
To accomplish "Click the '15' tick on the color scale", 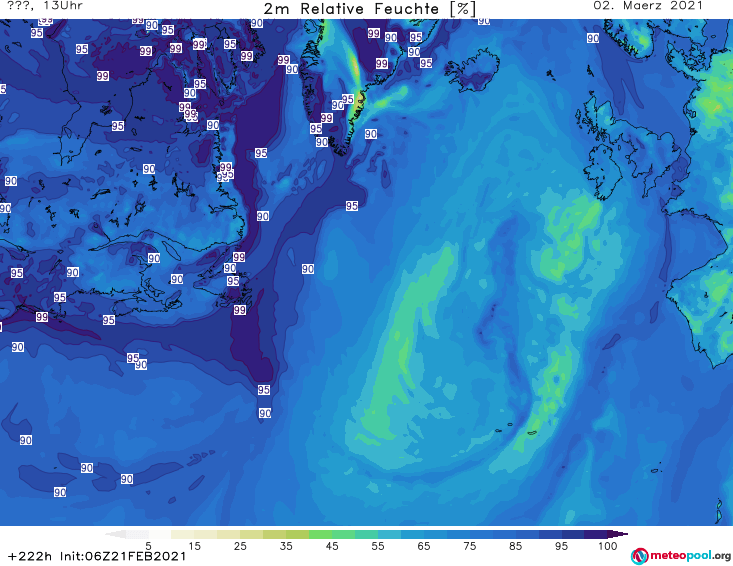I will point(194,545).
